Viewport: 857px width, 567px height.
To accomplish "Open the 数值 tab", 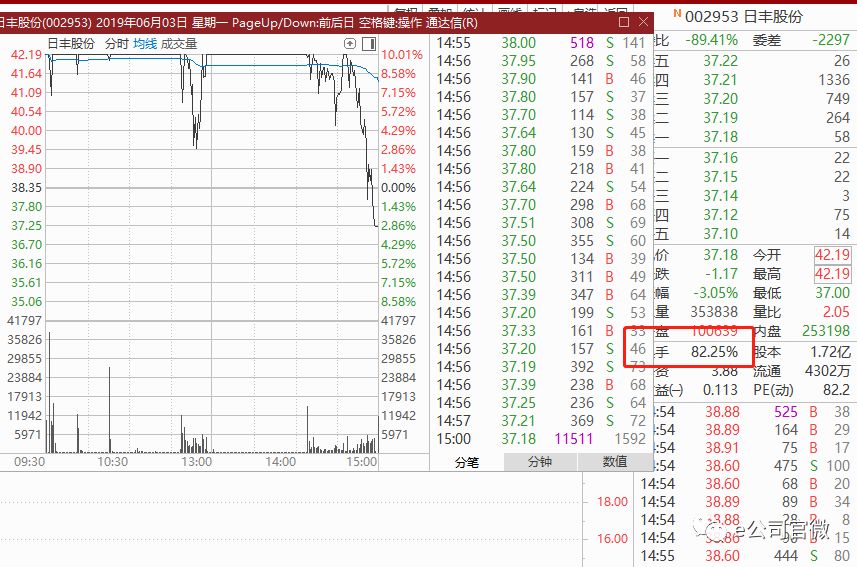I will [614, 462].
